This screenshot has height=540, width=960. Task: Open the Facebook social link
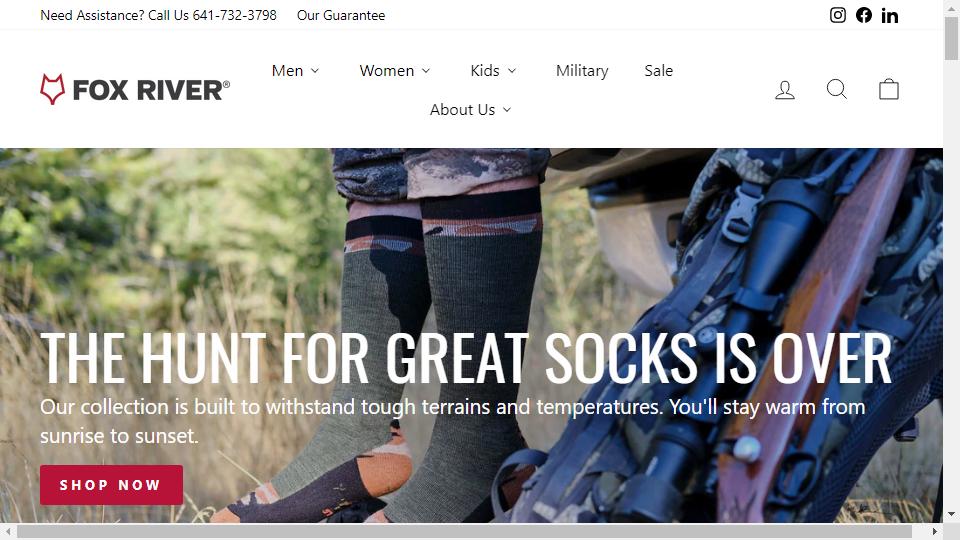[864, 15]
